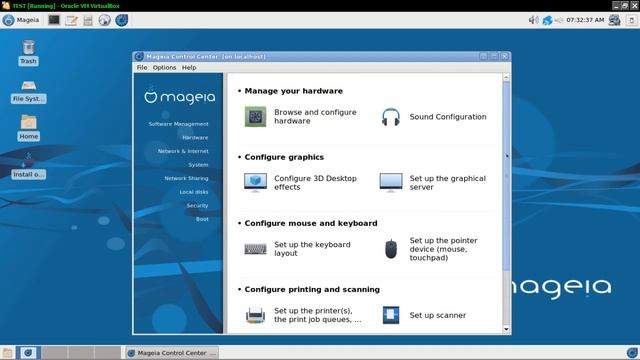
Task: Select Local disks category
Action: point(194,192)
